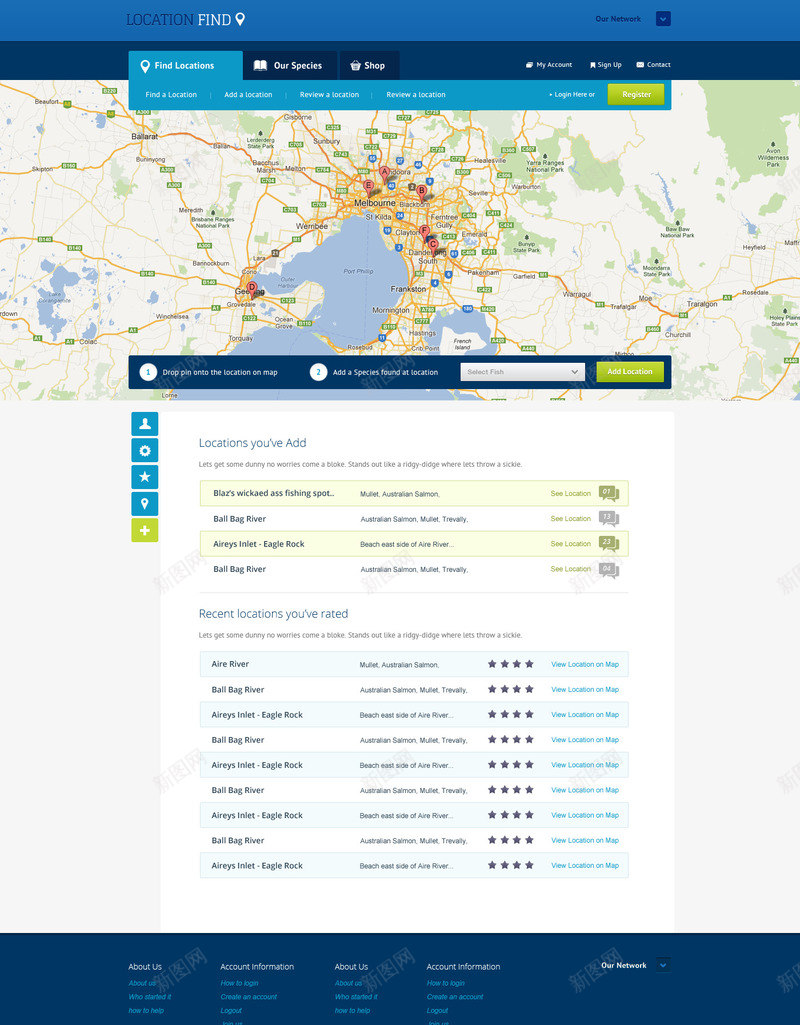
Task: Click the green Register button
Action: coord(636,94)
